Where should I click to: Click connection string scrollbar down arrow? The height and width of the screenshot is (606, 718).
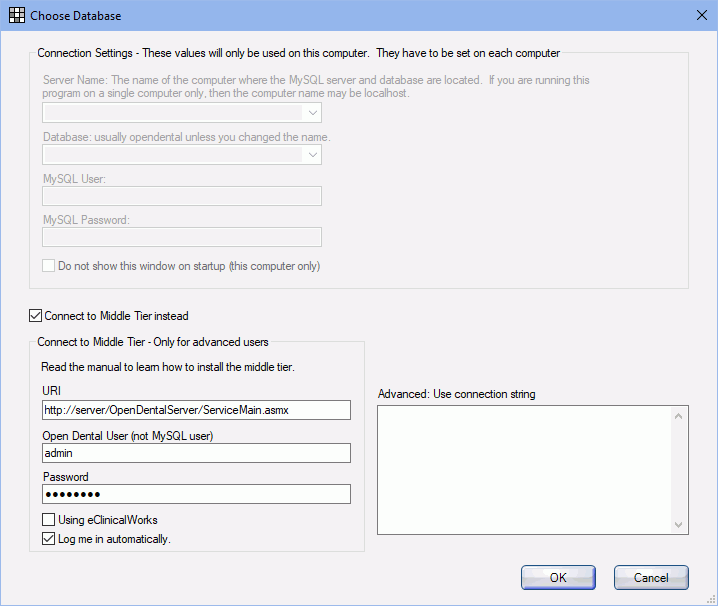pyautogui.click(x=679, y=524)
